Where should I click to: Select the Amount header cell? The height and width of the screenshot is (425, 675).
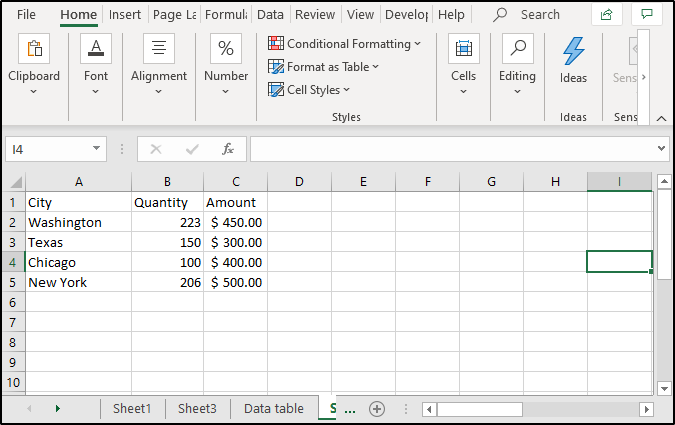point(235,202)
